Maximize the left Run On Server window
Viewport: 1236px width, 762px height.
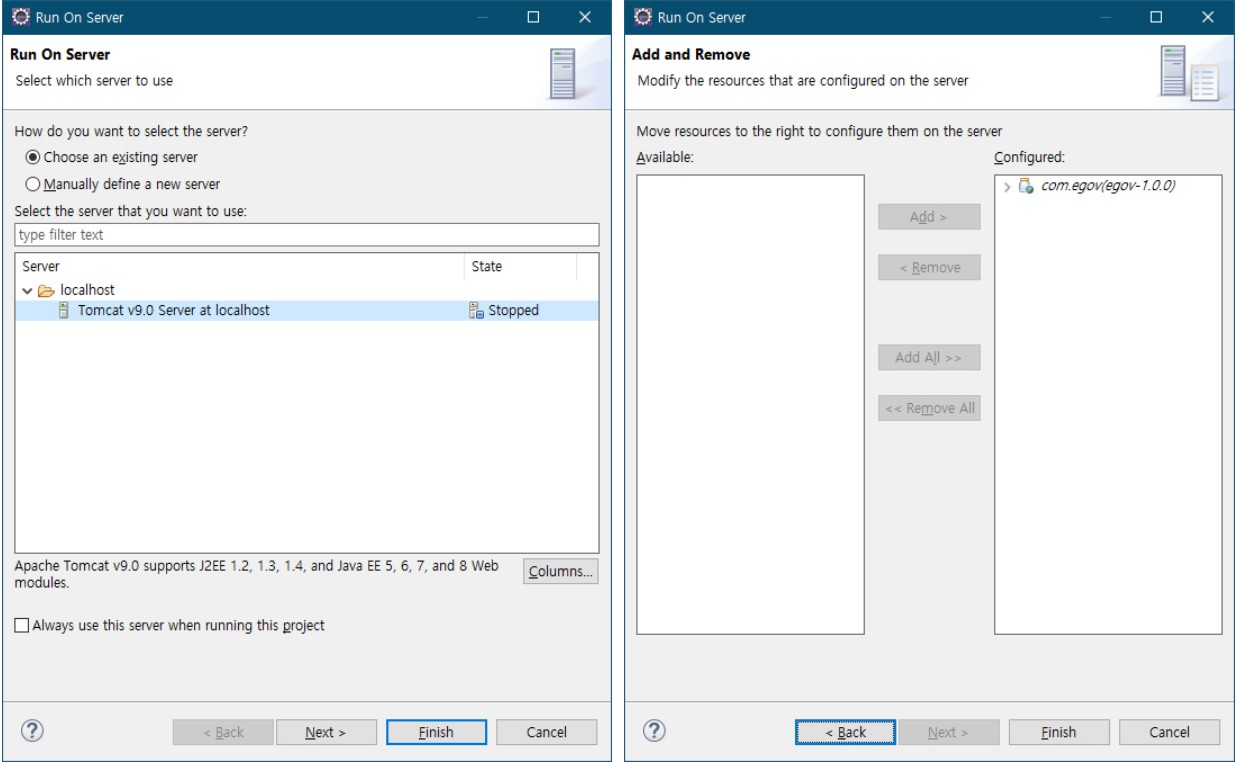click(x=533, y=17)
